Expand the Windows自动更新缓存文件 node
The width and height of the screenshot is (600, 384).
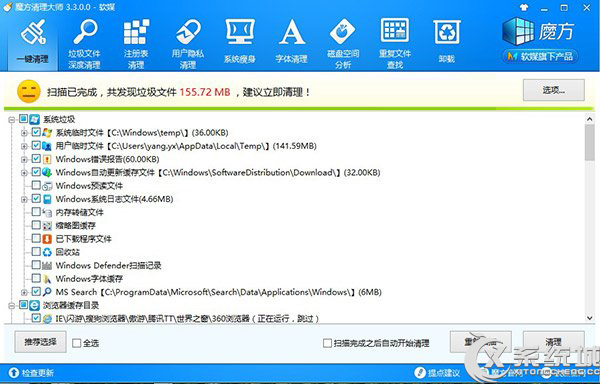[x=24, y=173]
